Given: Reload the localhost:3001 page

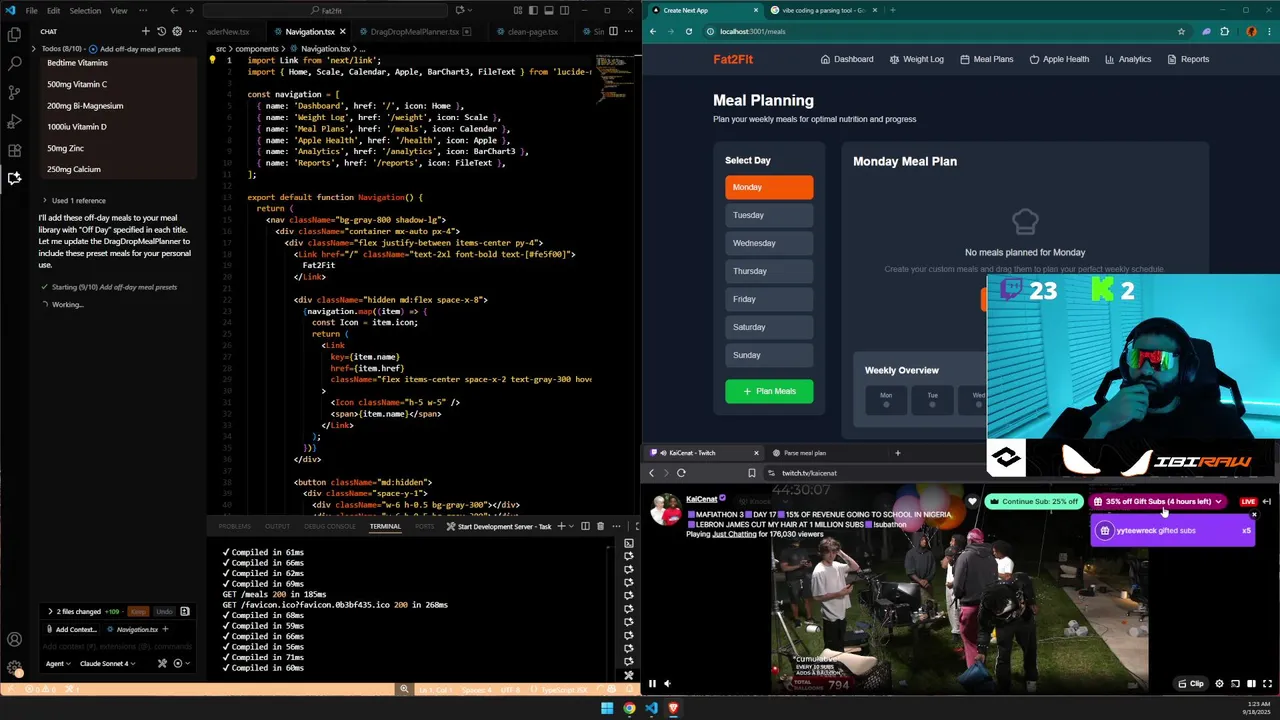Looking at the screenshot, I should pos(688,31).
